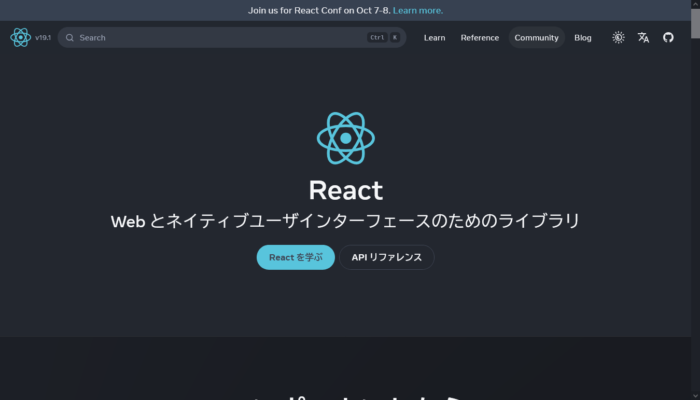Click the magnifier search icon
The width and height of the screenshot is (700, 400).
point(70,38)
